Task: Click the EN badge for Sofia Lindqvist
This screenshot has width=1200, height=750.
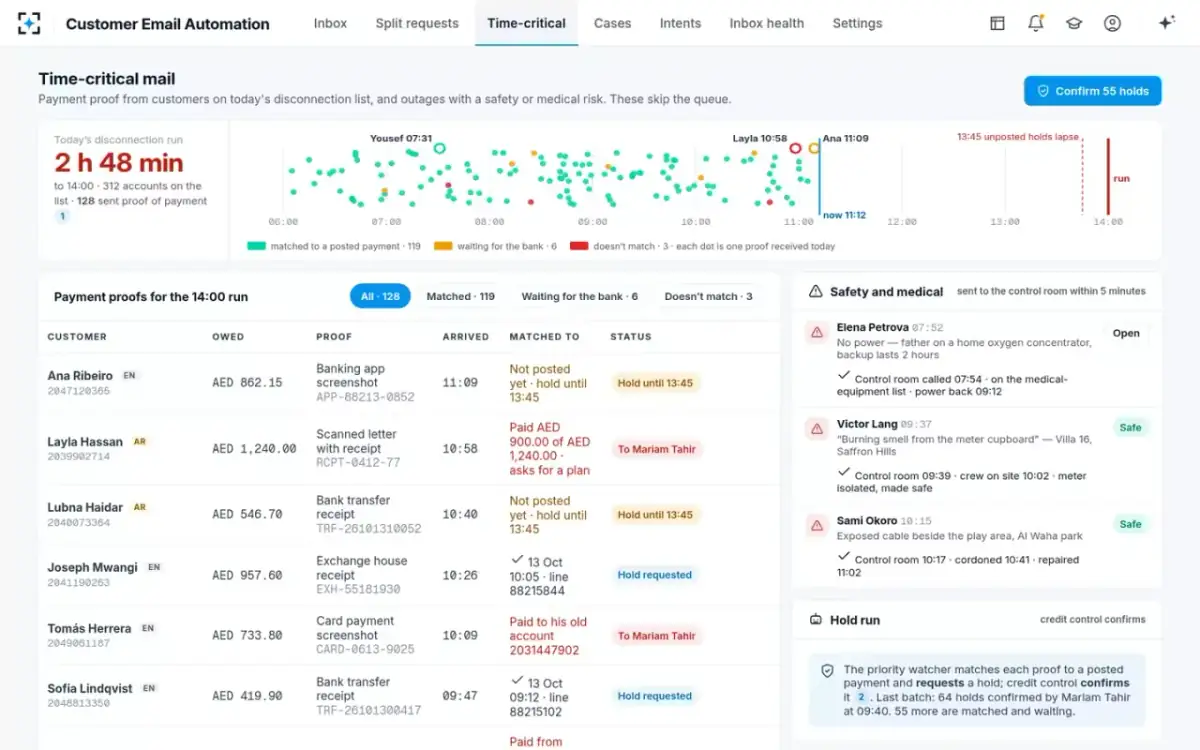Action: click(149, 689)
